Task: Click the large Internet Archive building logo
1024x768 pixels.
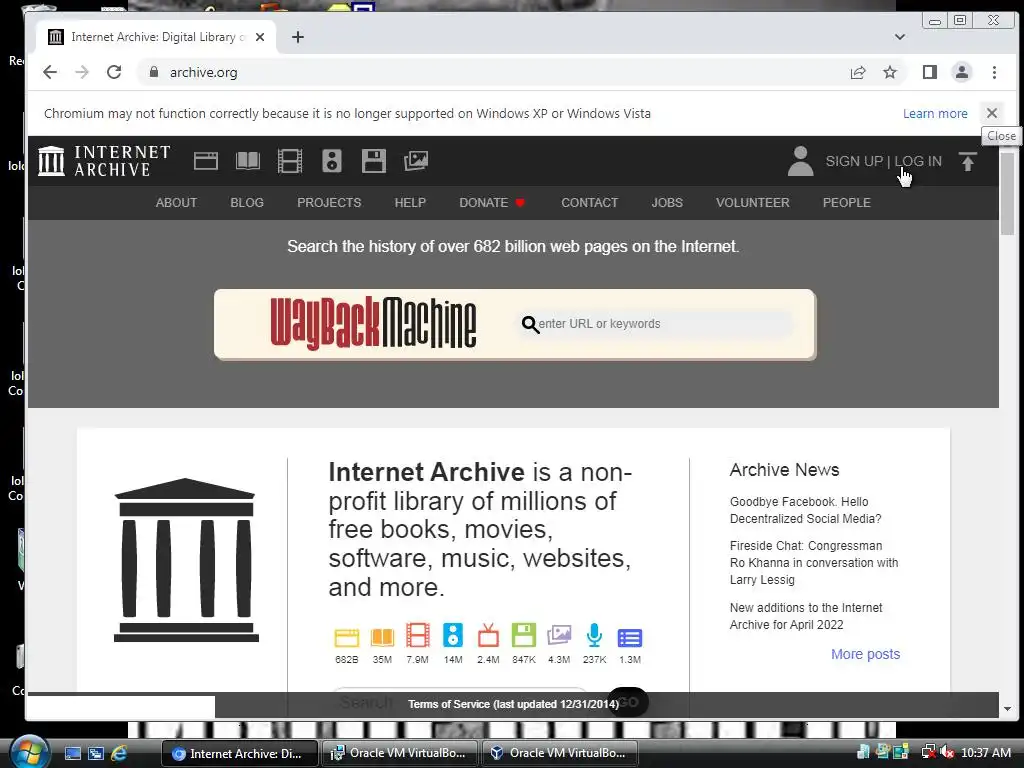Action: [x=186, y=560]
